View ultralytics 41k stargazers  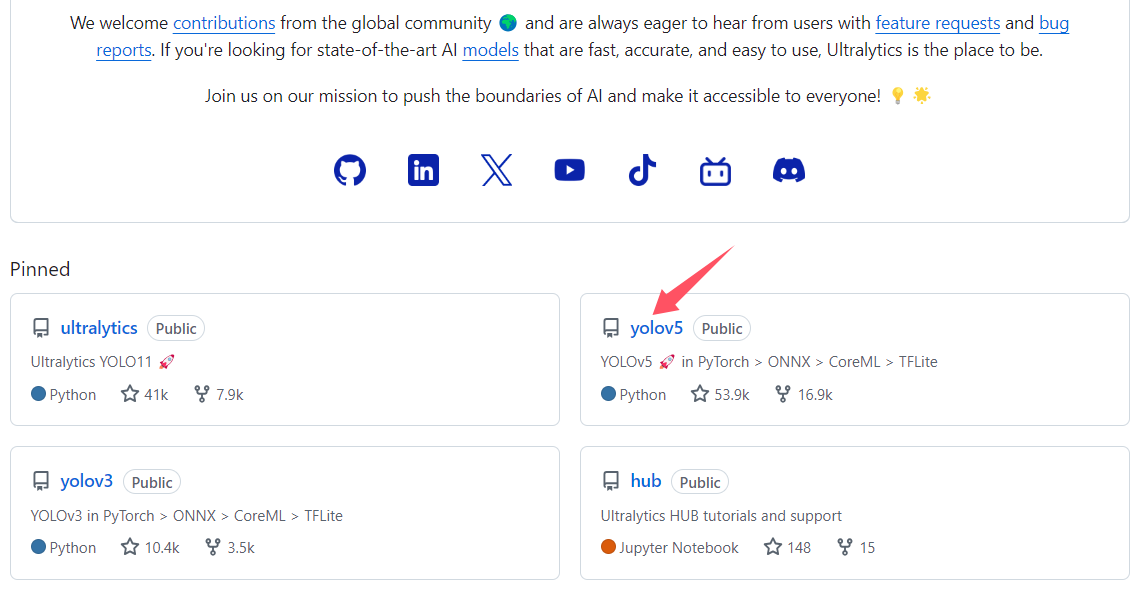pyautogui.click(x=145, y=395)
